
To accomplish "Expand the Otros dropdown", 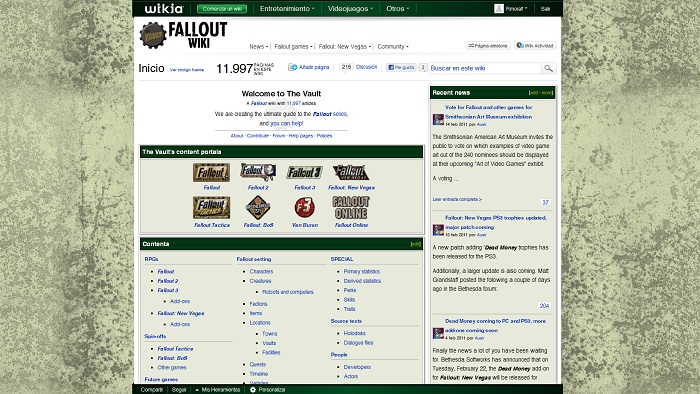I will 397,8.
